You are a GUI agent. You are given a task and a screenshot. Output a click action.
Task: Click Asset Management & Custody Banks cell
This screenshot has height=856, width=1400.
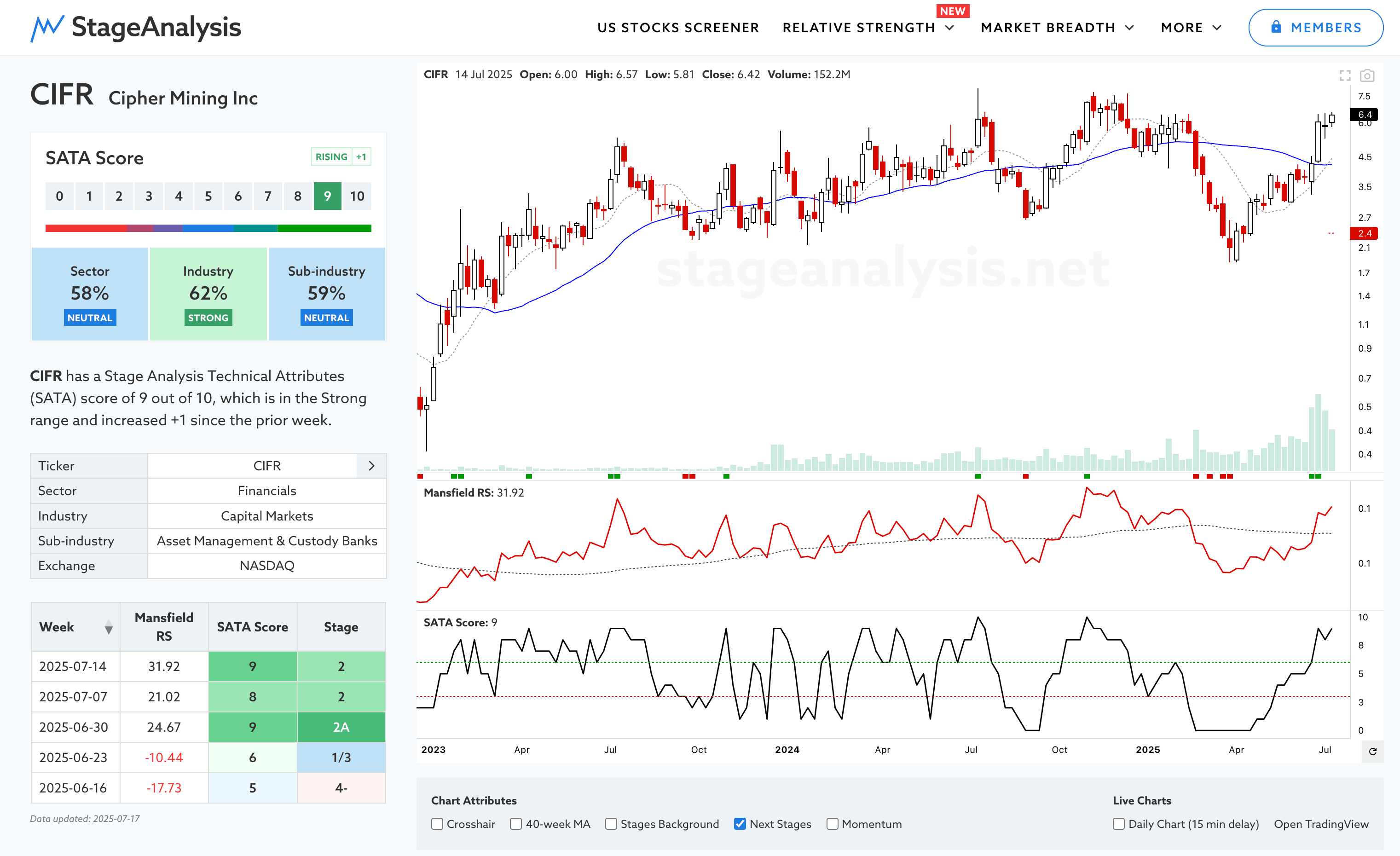tap(267, 541)
